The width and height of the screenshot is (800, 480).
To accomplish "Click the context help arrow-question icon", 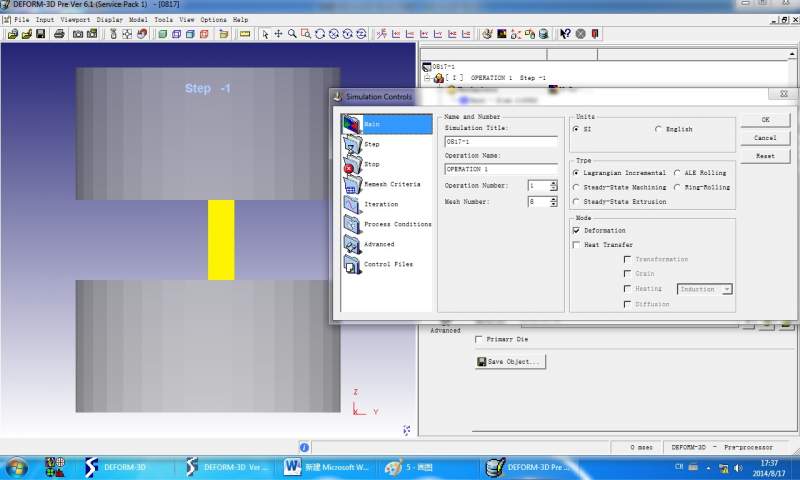I will 565,34.
